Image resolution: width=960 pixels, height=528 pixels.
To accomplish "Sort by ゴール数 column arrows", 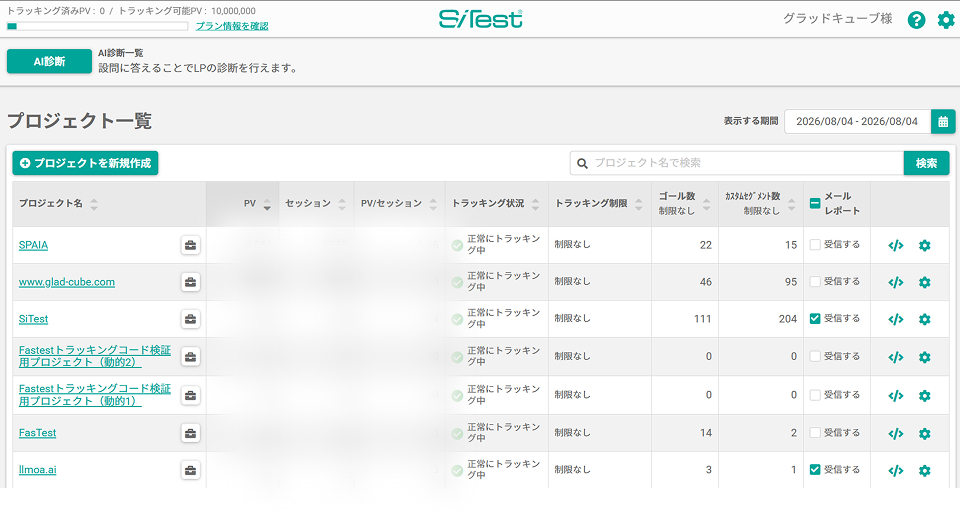I will coord(706,204).
